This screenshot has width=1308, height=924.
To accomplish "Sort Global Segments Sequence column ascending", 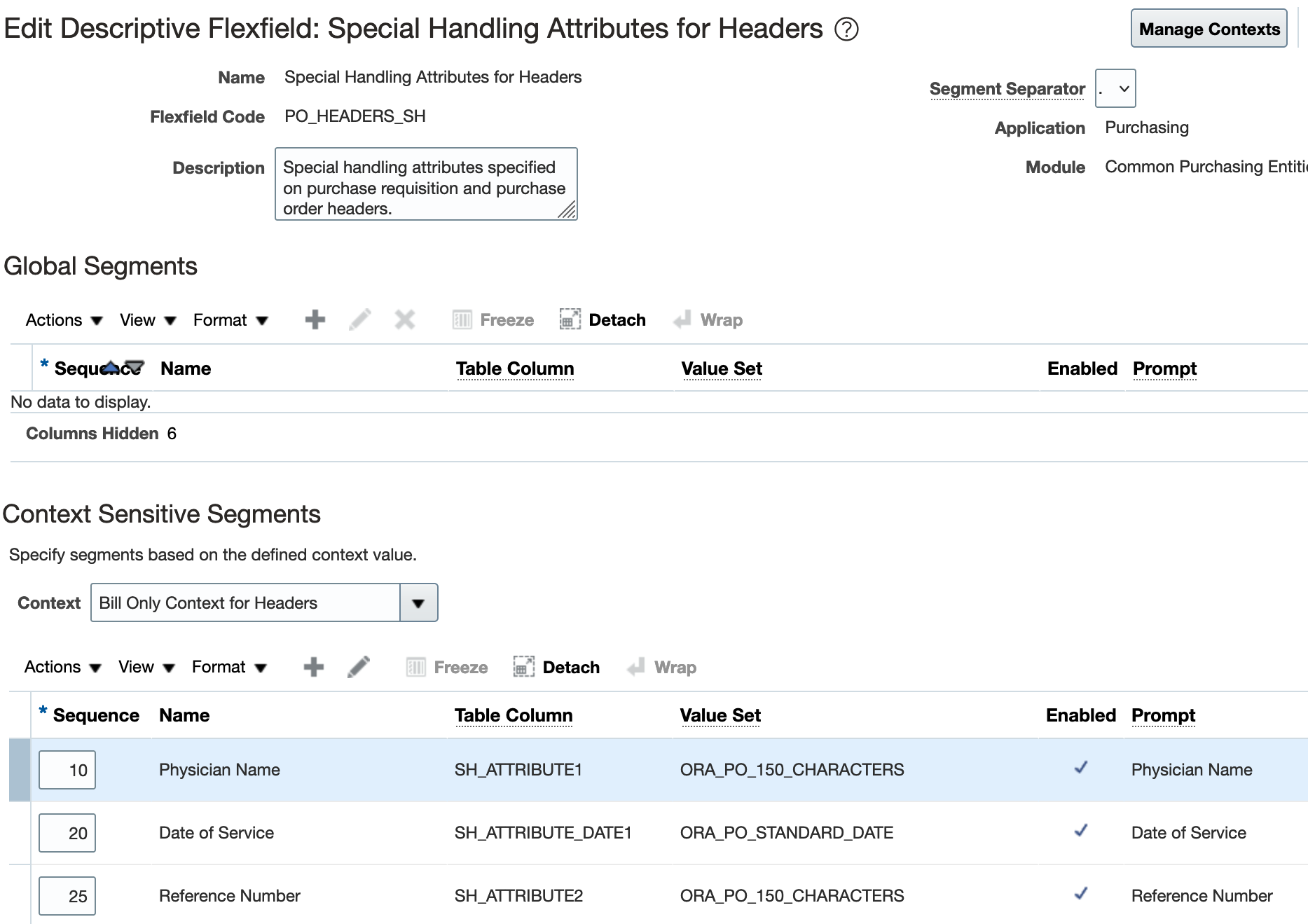I will point(111,366).
